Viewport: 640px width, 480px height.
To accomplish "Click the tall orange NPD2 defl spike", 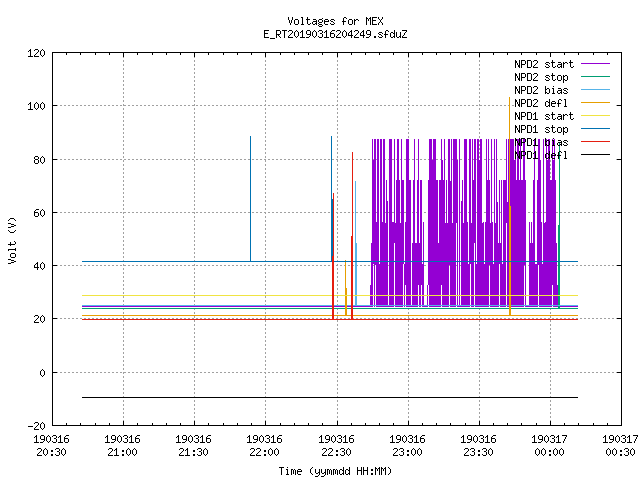I will (x=509, y=206).
